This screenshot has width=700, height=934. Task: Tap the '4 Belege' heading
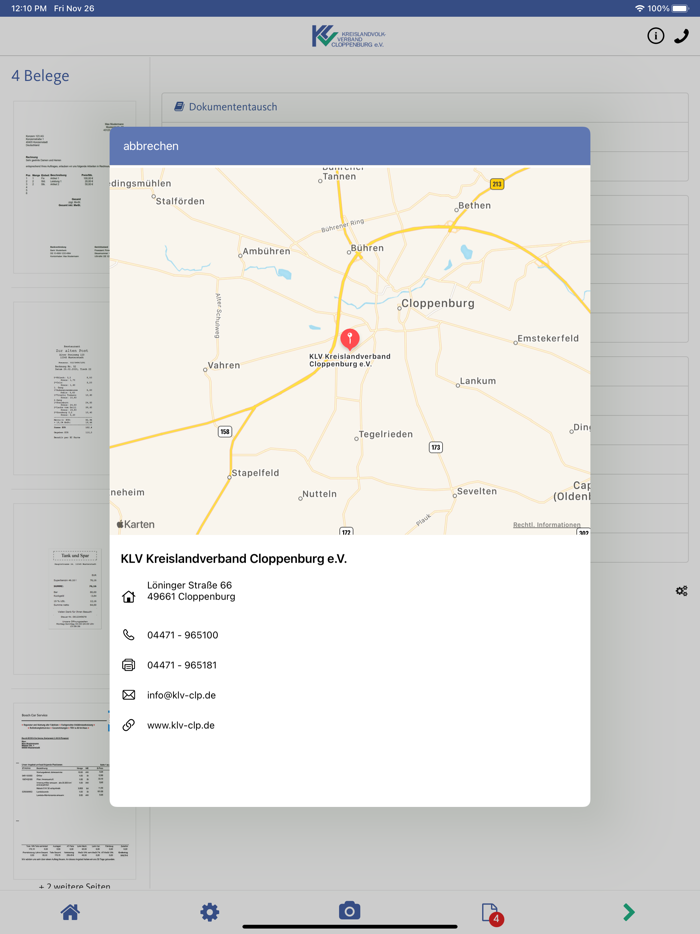[x=41, y=76]
